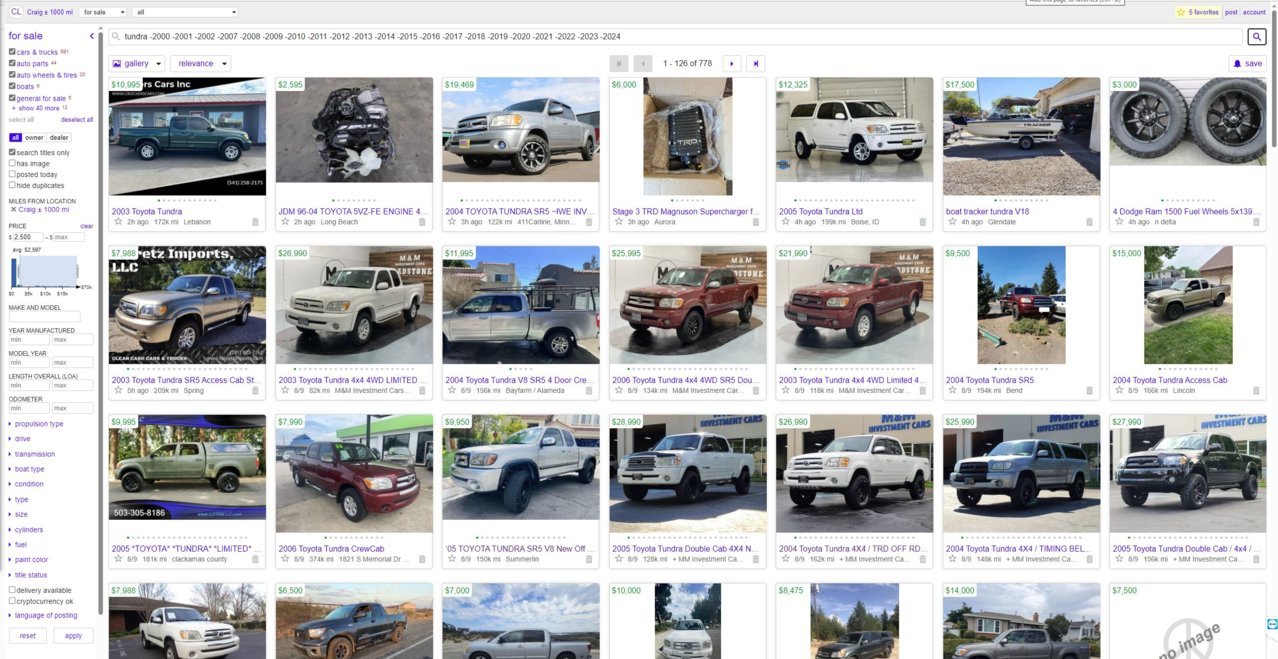Star the 4 Dodge Ram 1500 Fuel Wheels listing

click(x=1119, y=222)
